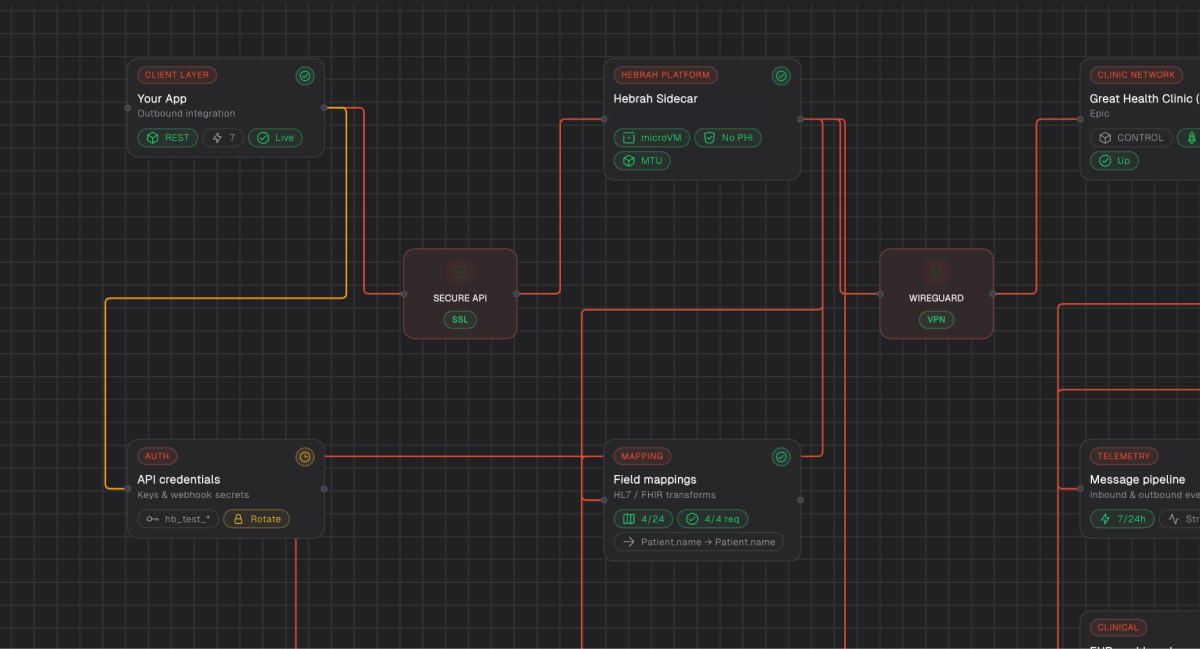
Task: Click the Rotate button
Action: point(257,519)
